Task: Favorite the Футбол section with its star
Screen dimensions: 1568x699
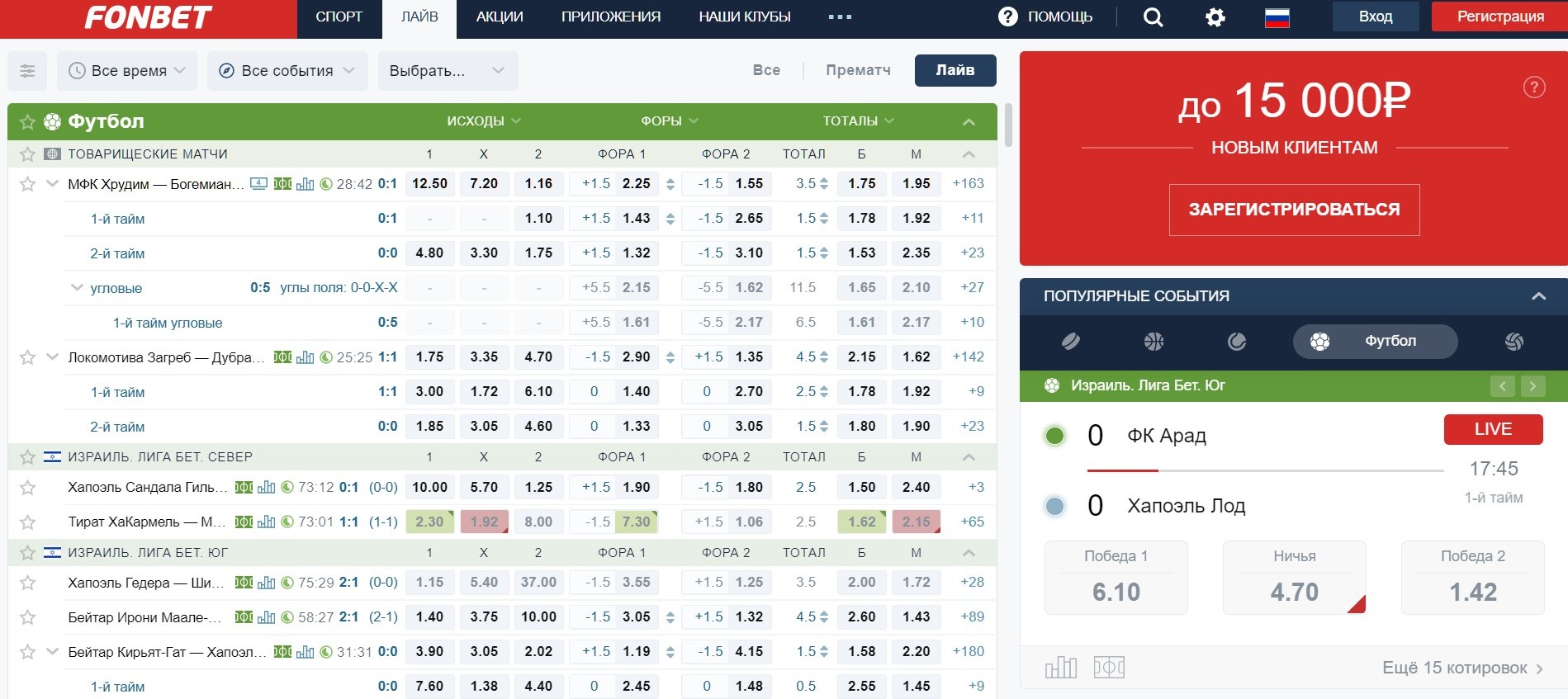Action: coord(27,122)
